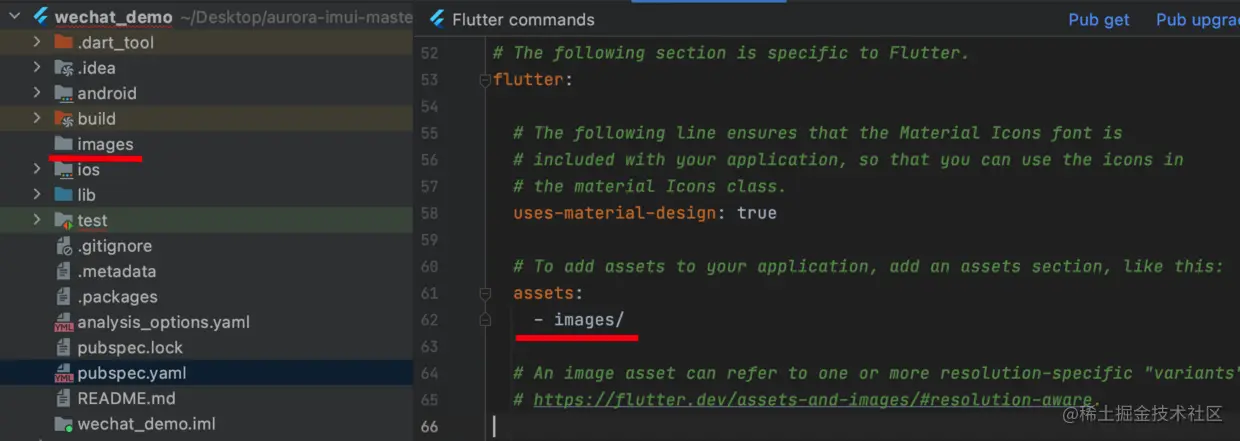Run the Pub upgrade command
Image resolution: width=1240 pixels, height=441 pixels.
1197,20
